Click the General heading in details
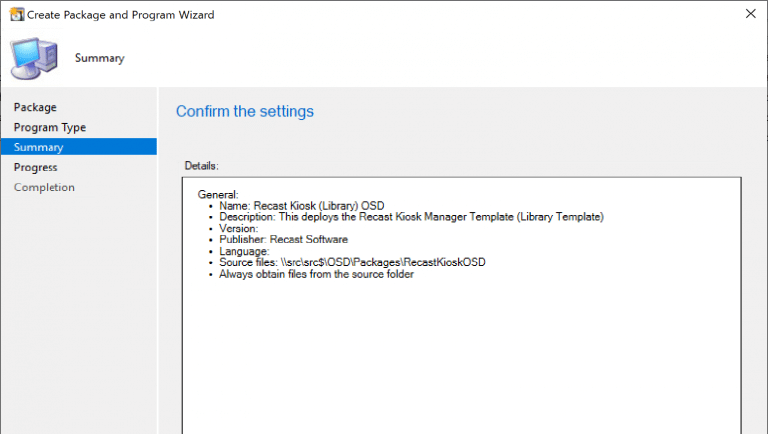This screenshot has width=768, height=434. coord(218,194)
